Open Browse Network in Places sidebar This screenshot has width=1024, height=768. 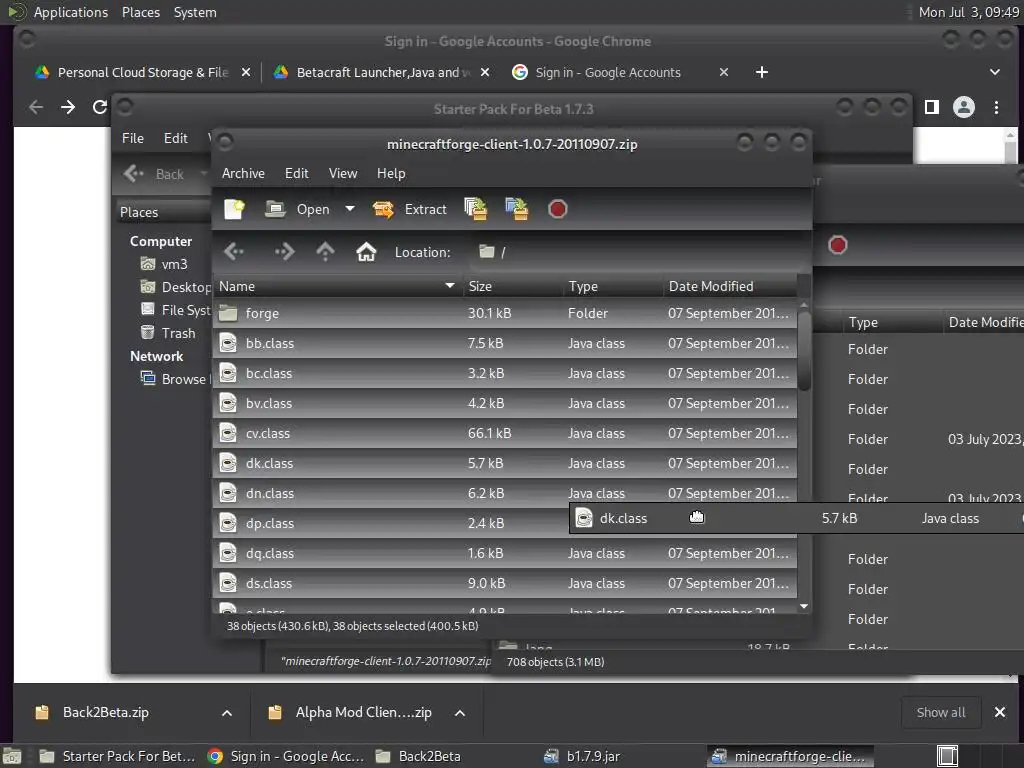pyautogui.click(x=175, y=379)
